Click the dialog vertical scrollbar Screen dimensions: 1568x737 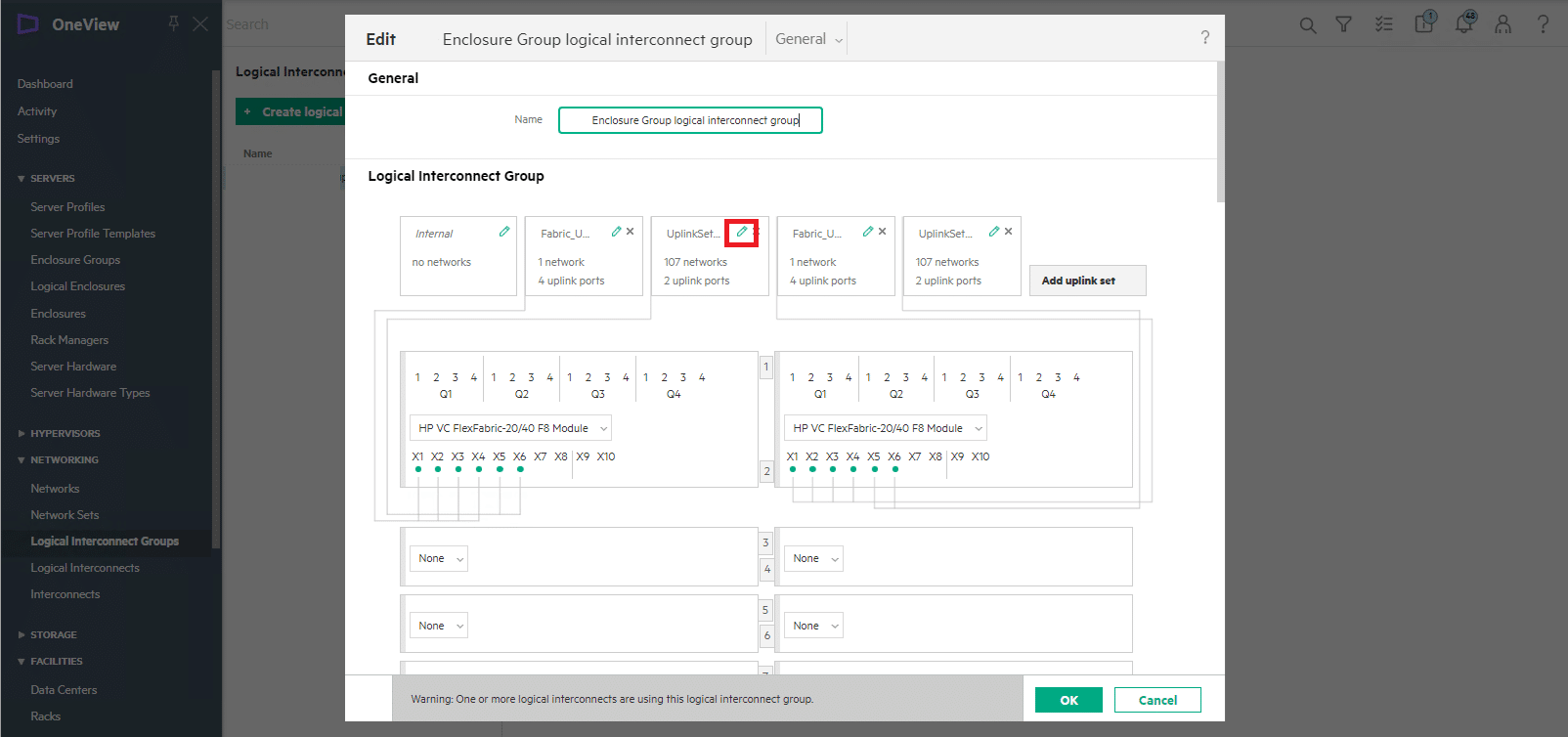coord(1220,131)
